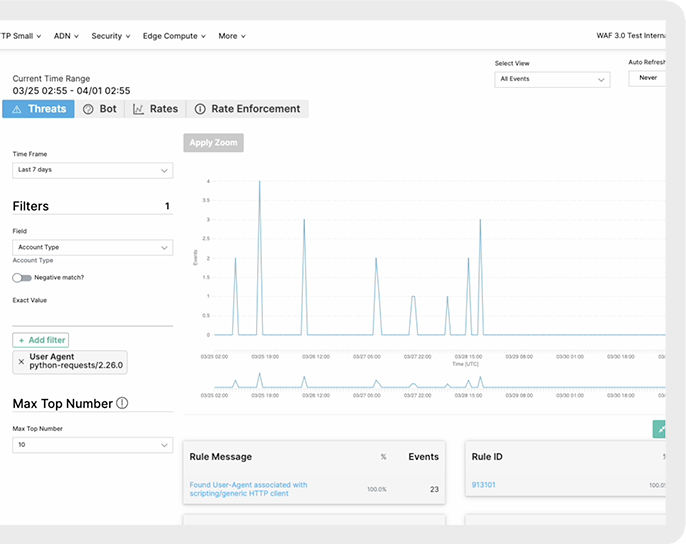
Task: Click the highest peak in events chart
Action: pos(259,182)
